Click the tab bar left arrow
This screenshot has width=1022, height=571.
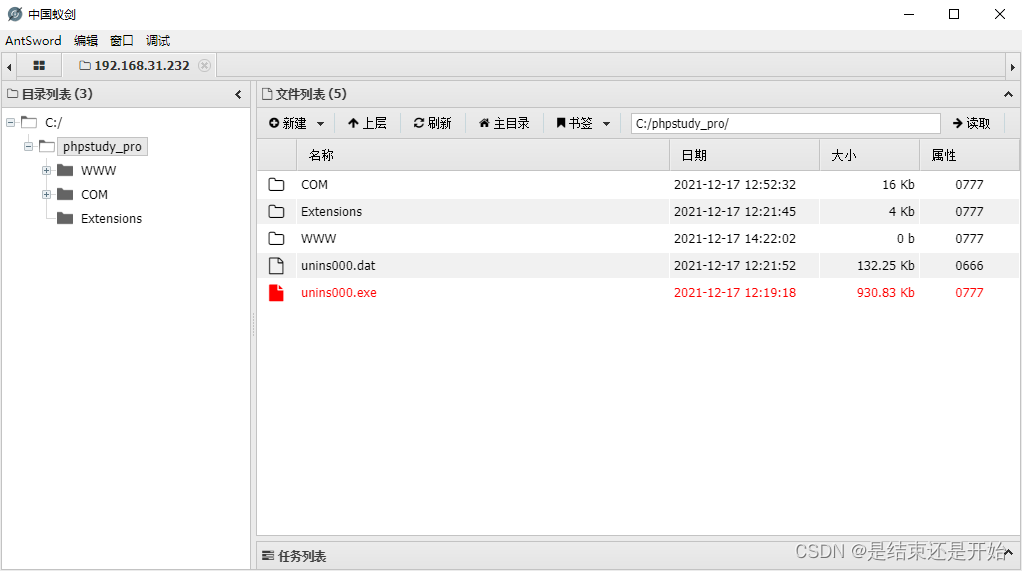point(8,67)
